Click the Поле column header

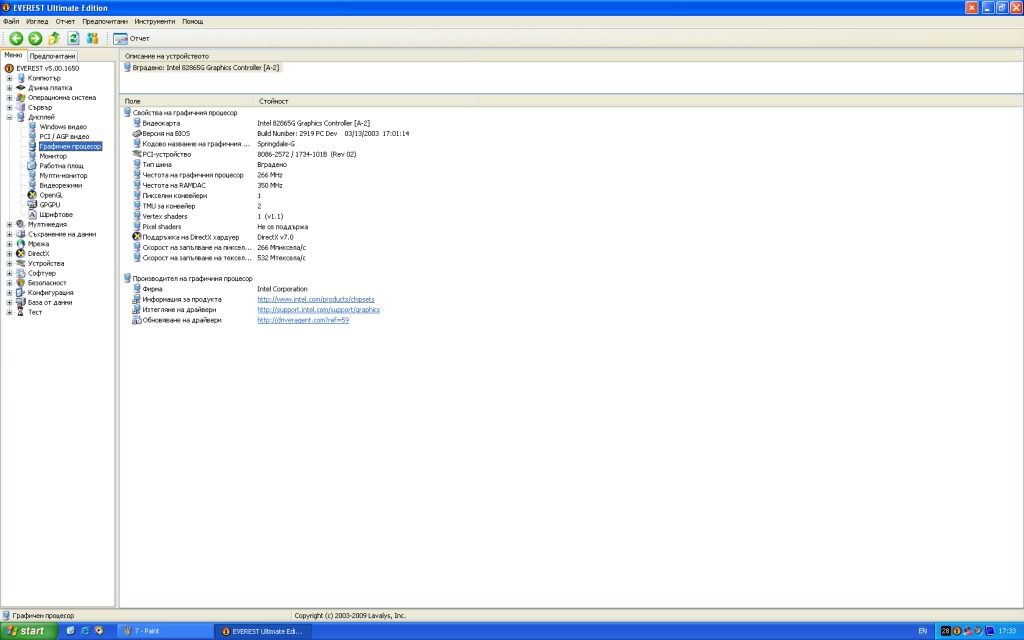click(187, 101)
